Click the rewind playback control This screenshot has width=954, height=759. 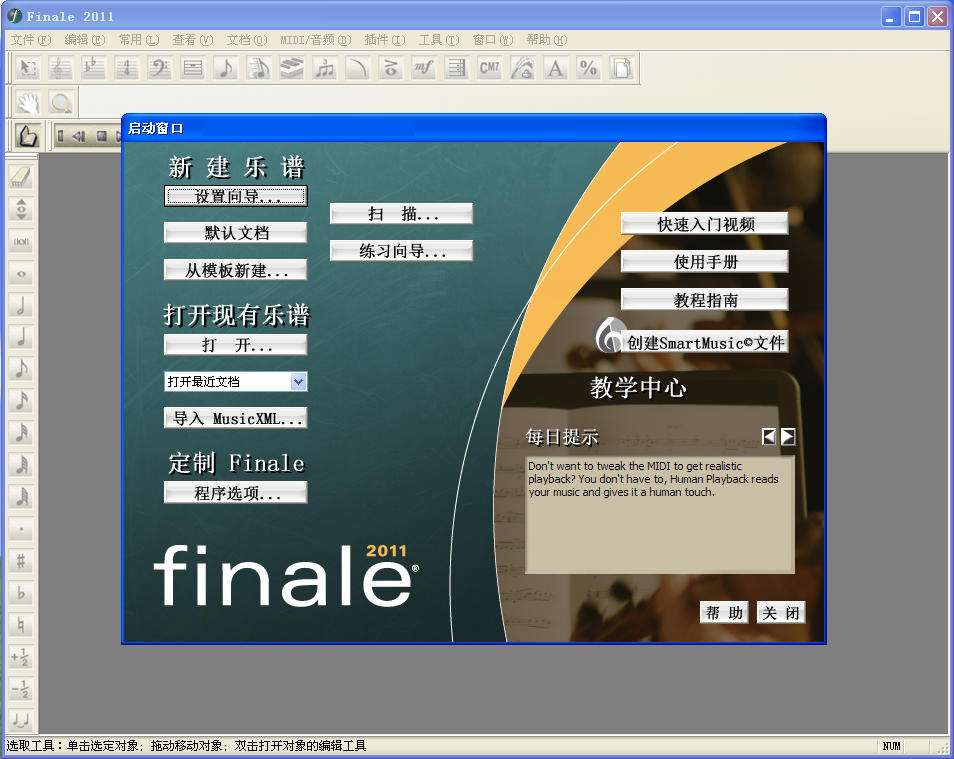tap(78, 136)
